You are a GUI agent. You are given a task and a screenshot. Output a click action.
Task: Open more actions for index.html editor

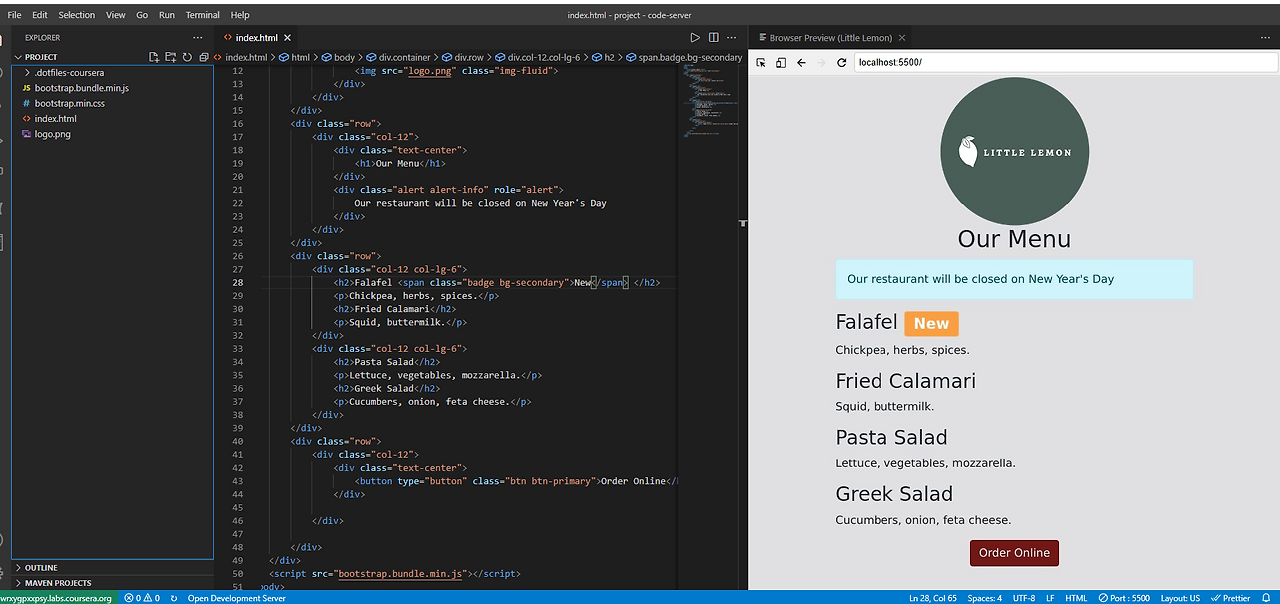tap(731, 37)
